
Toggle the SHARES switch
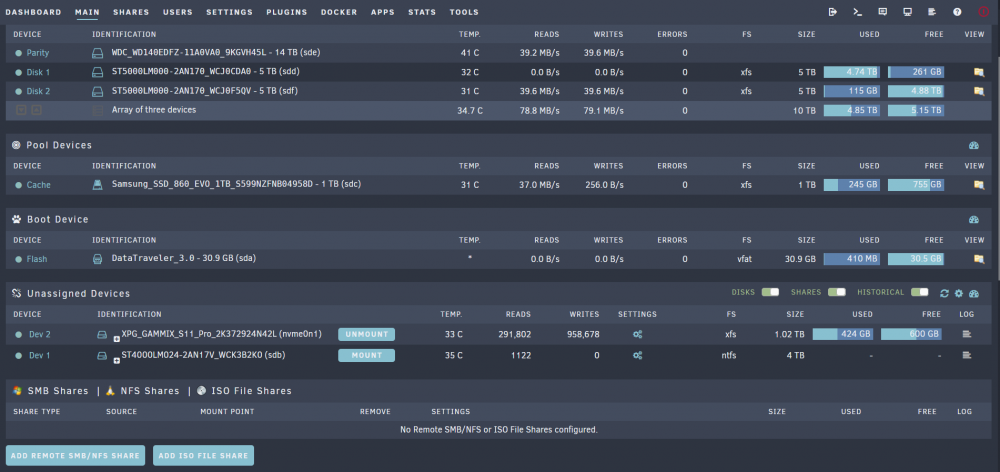(837, 292)
